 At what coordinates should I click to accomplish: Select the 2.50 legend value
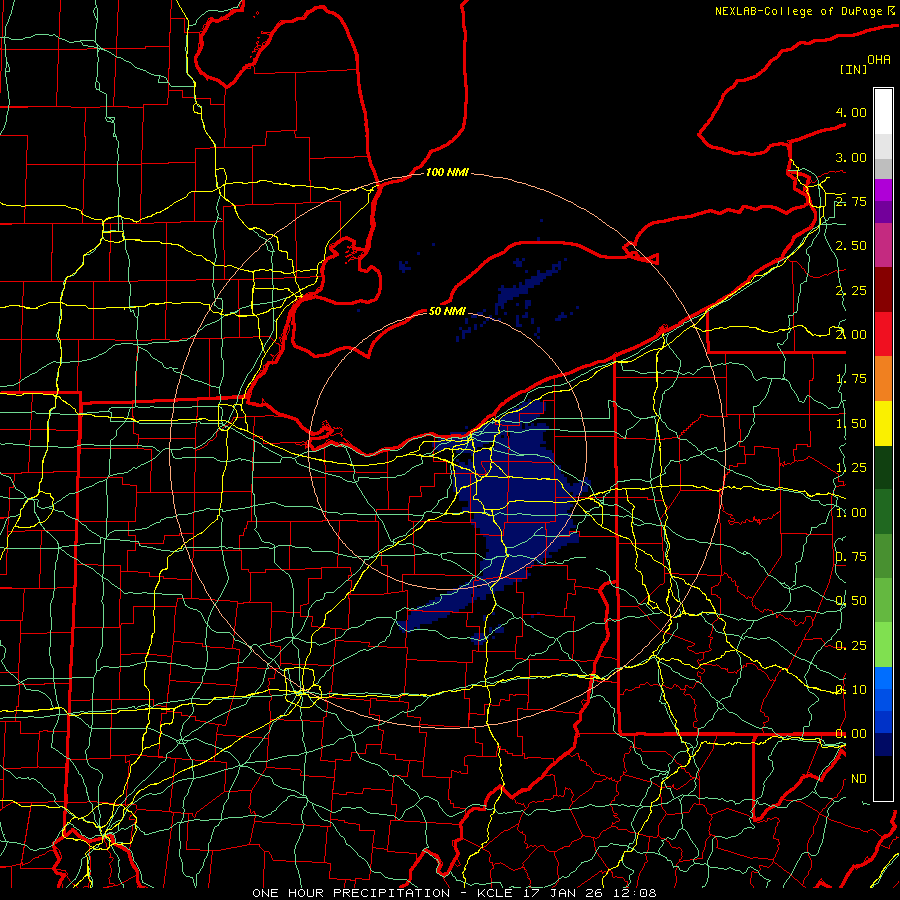coord(851,246)
